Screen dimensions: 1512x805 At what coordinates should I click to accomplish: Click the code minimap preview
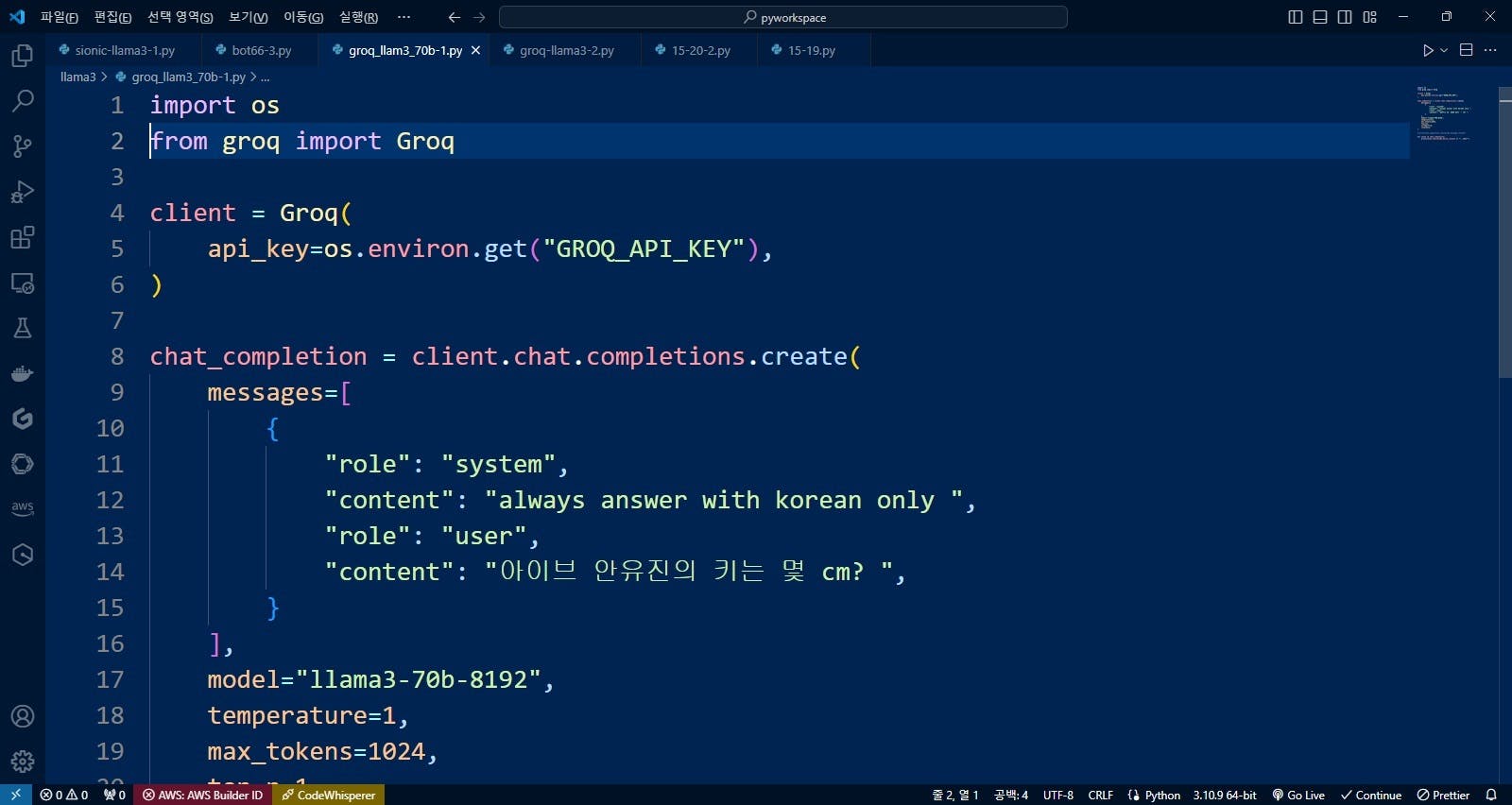pos(1443,113)
